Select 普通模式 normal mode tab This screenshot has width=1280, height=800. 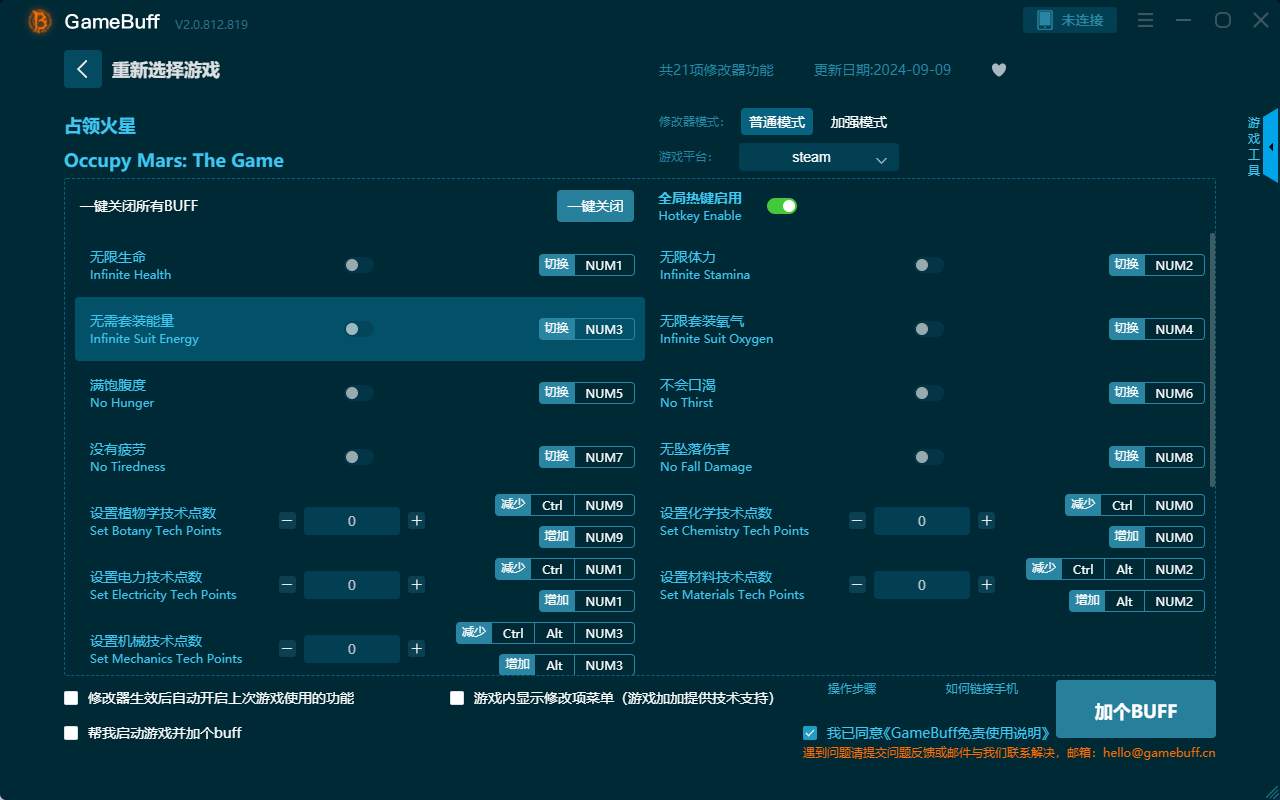[777, 122]
